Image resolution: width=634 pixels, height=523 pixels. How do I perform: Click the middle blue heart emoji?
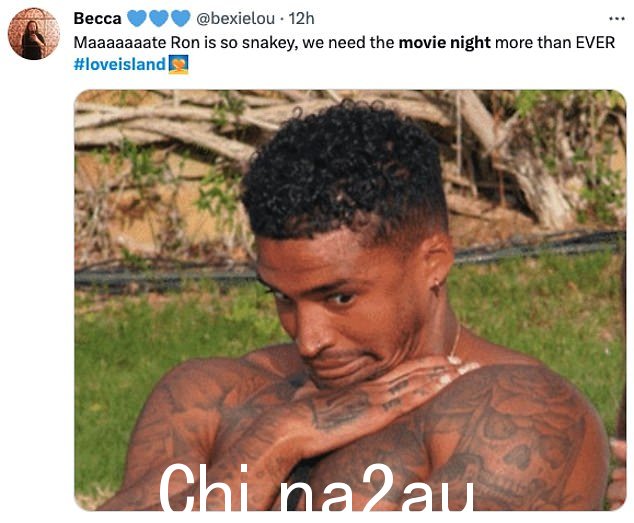pos(159,18)
